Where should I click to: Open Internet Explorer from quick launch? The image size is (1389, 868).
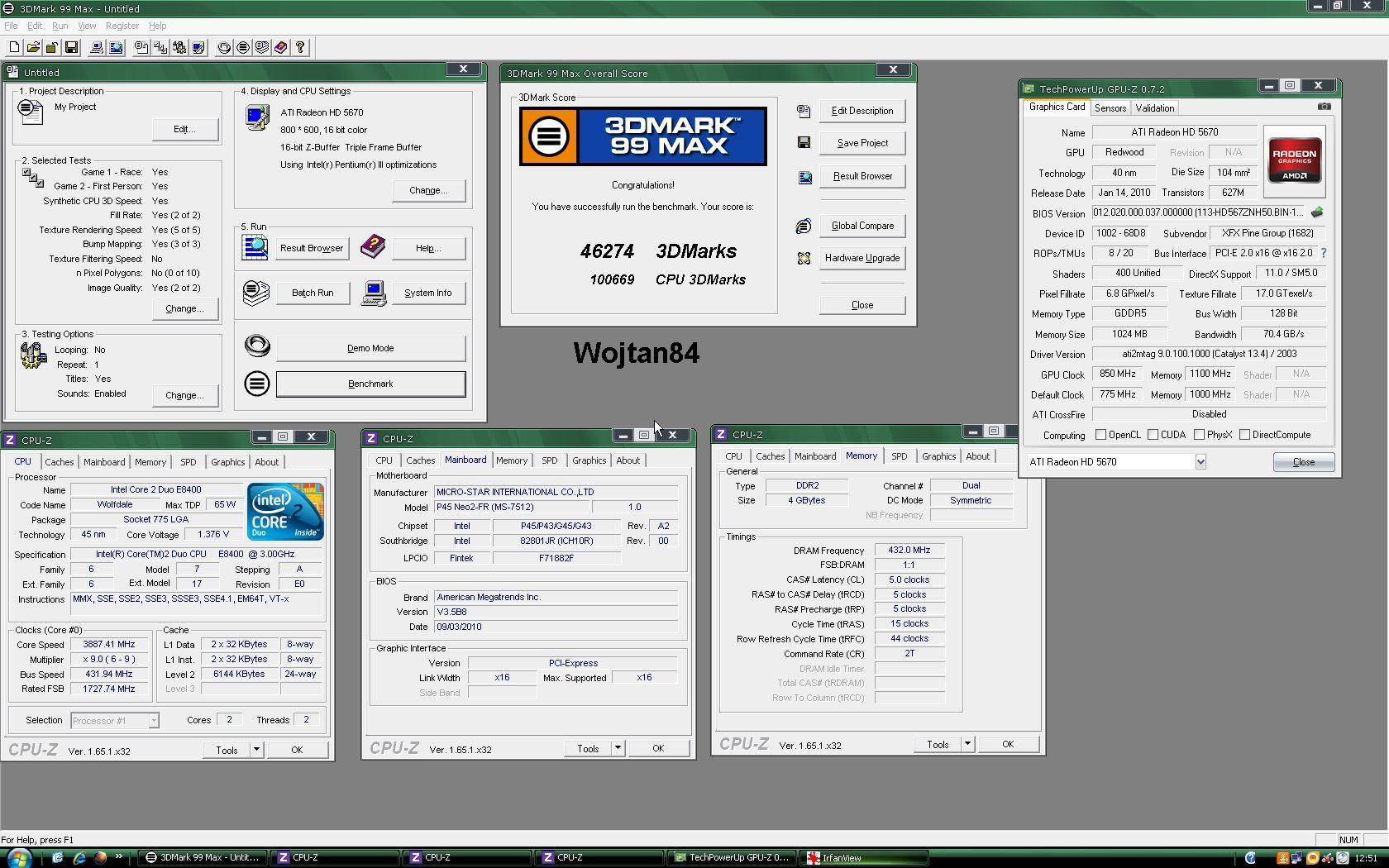(x=79, y=858)
